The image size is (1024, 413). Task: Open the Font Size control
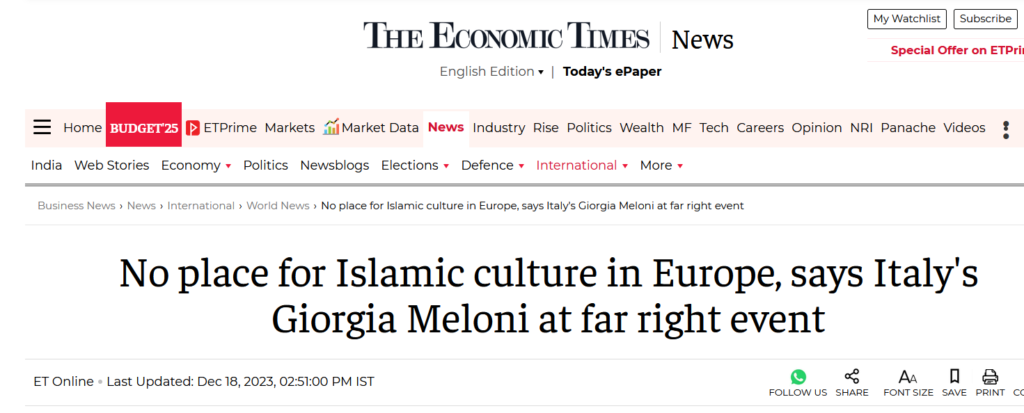[x=908, y=377]
